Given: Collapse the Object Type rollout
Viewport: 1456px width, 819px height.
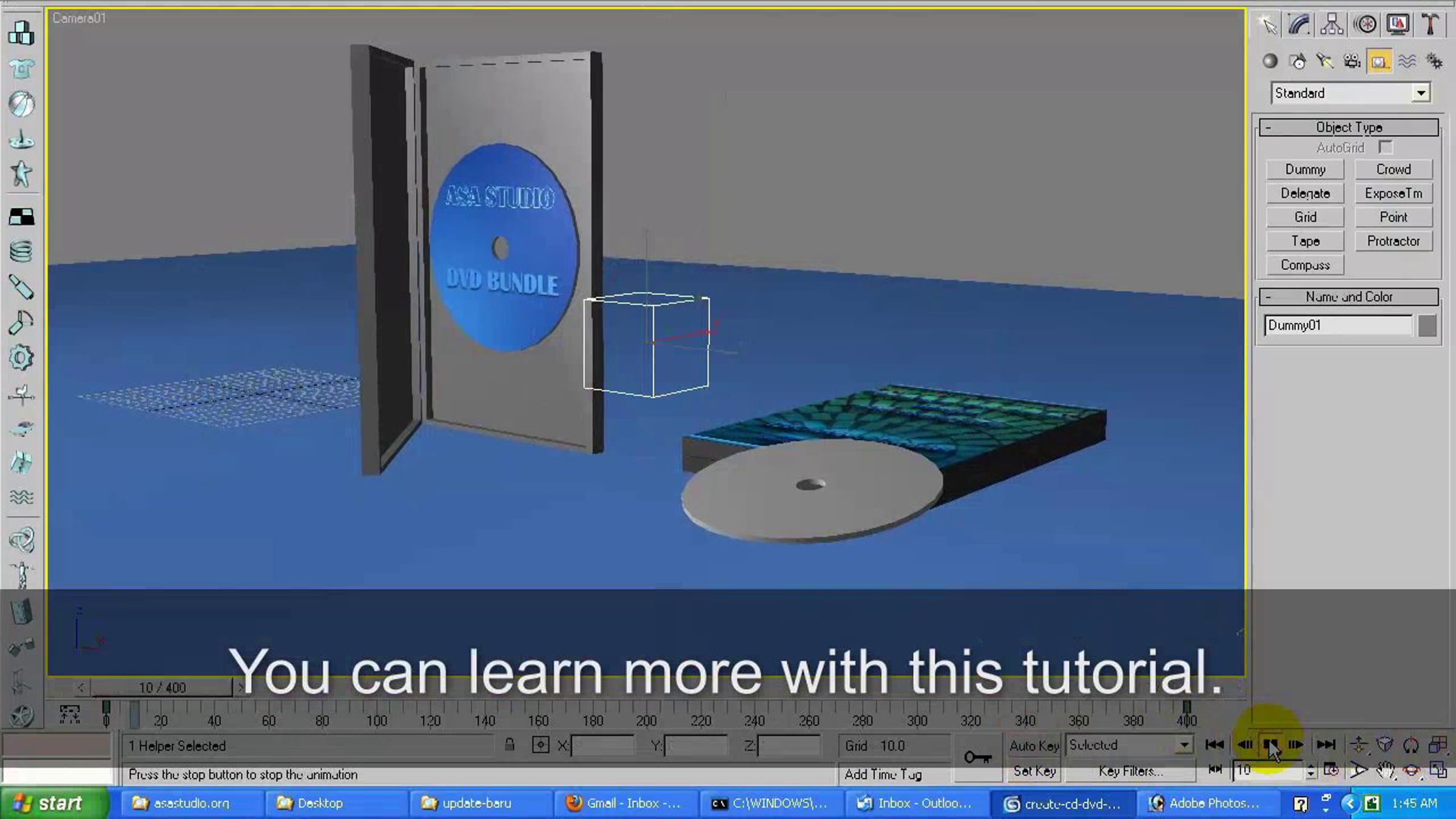Looking at the screenshot, I should pyautogui.click(x=1349, y=127).
